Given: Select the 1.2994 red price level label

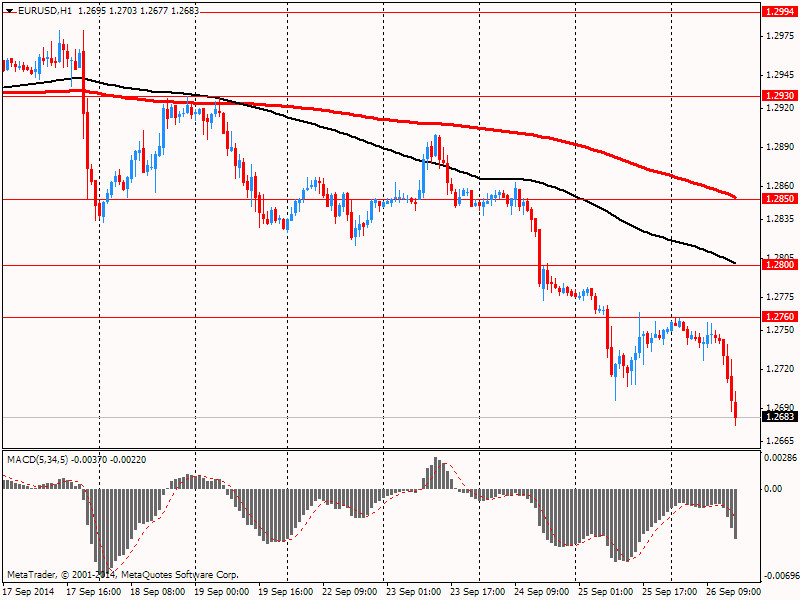Looking at the screenshot, I should [x=780, y=12].
